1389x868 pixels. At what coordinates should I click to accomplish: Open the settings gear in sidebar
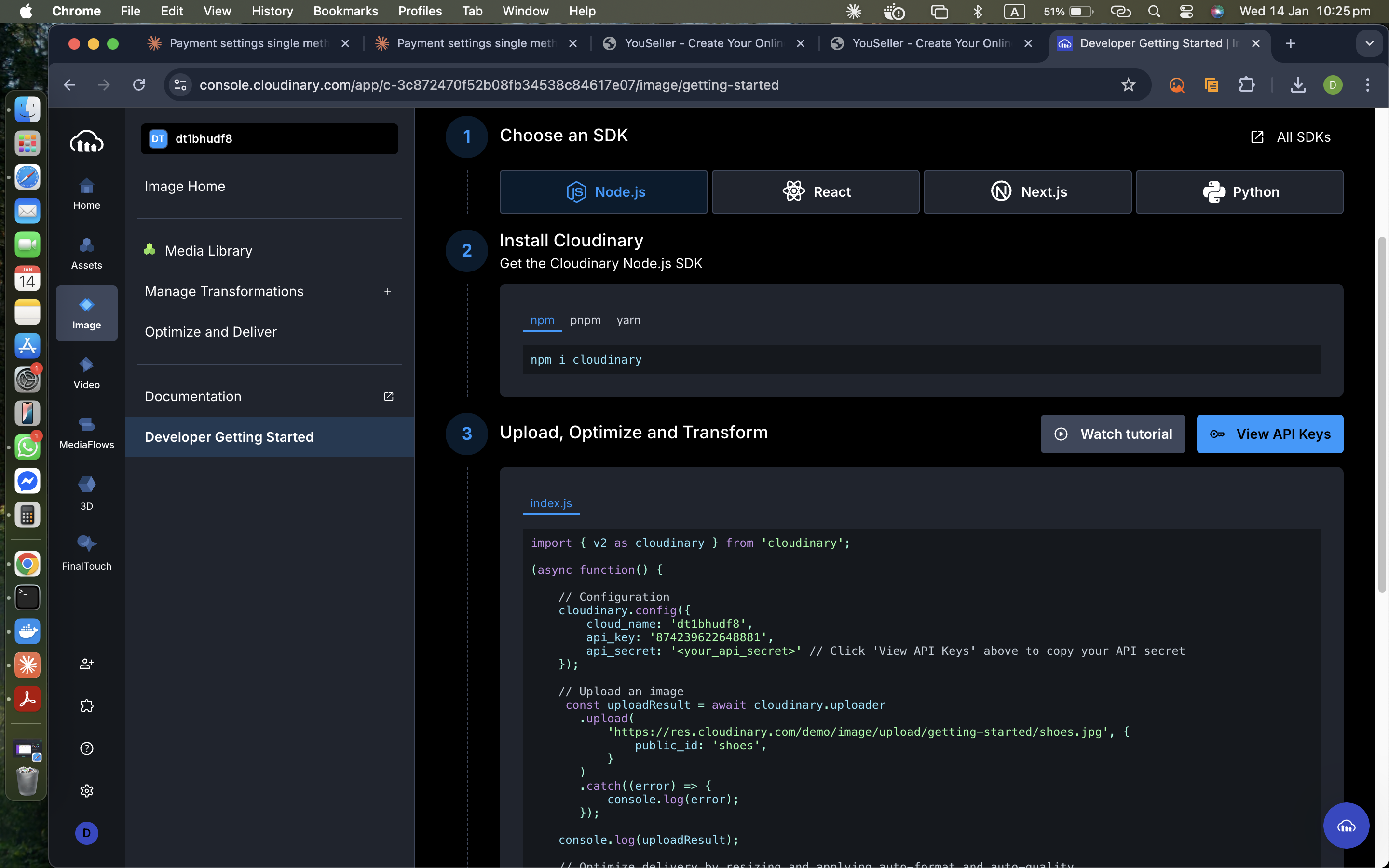[87, 790]
